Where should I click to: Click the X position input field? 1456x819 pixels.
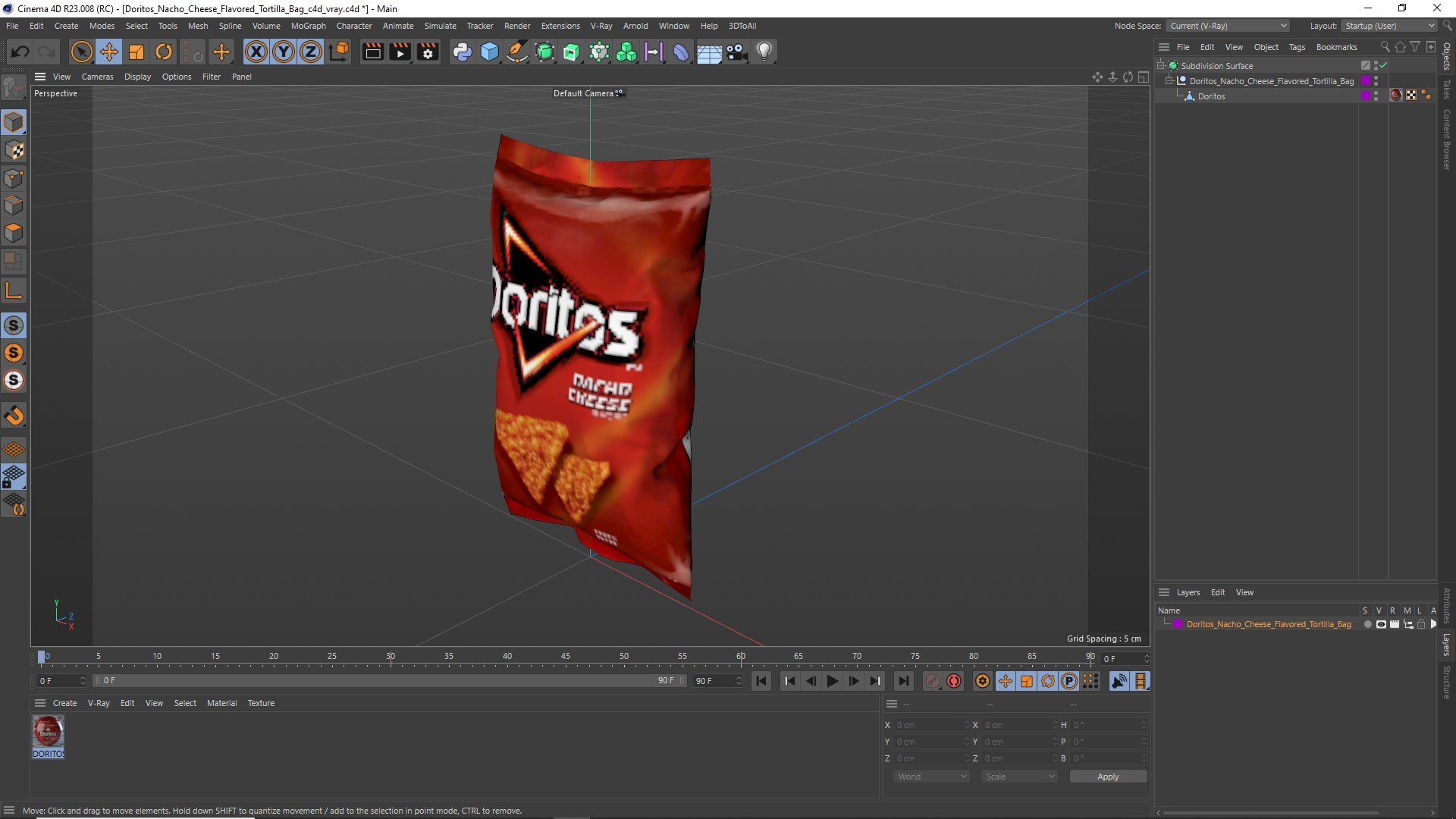[x=931, y=725]
